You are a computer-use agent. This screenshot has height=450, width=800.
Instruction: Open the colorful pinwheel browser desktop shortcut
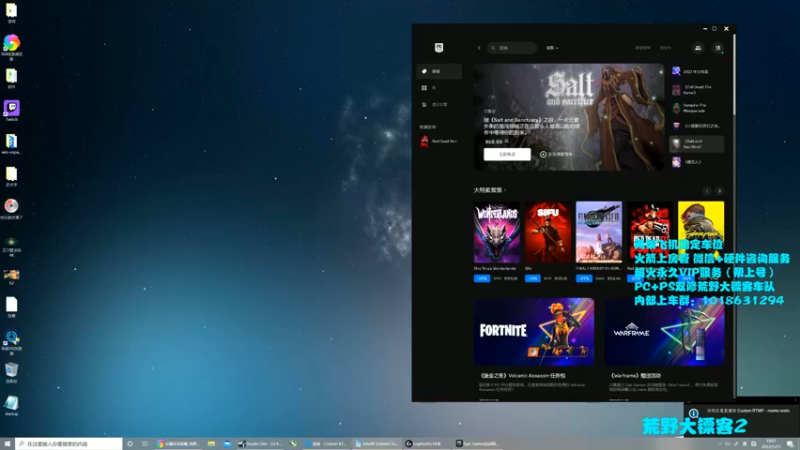pos(11,47)
